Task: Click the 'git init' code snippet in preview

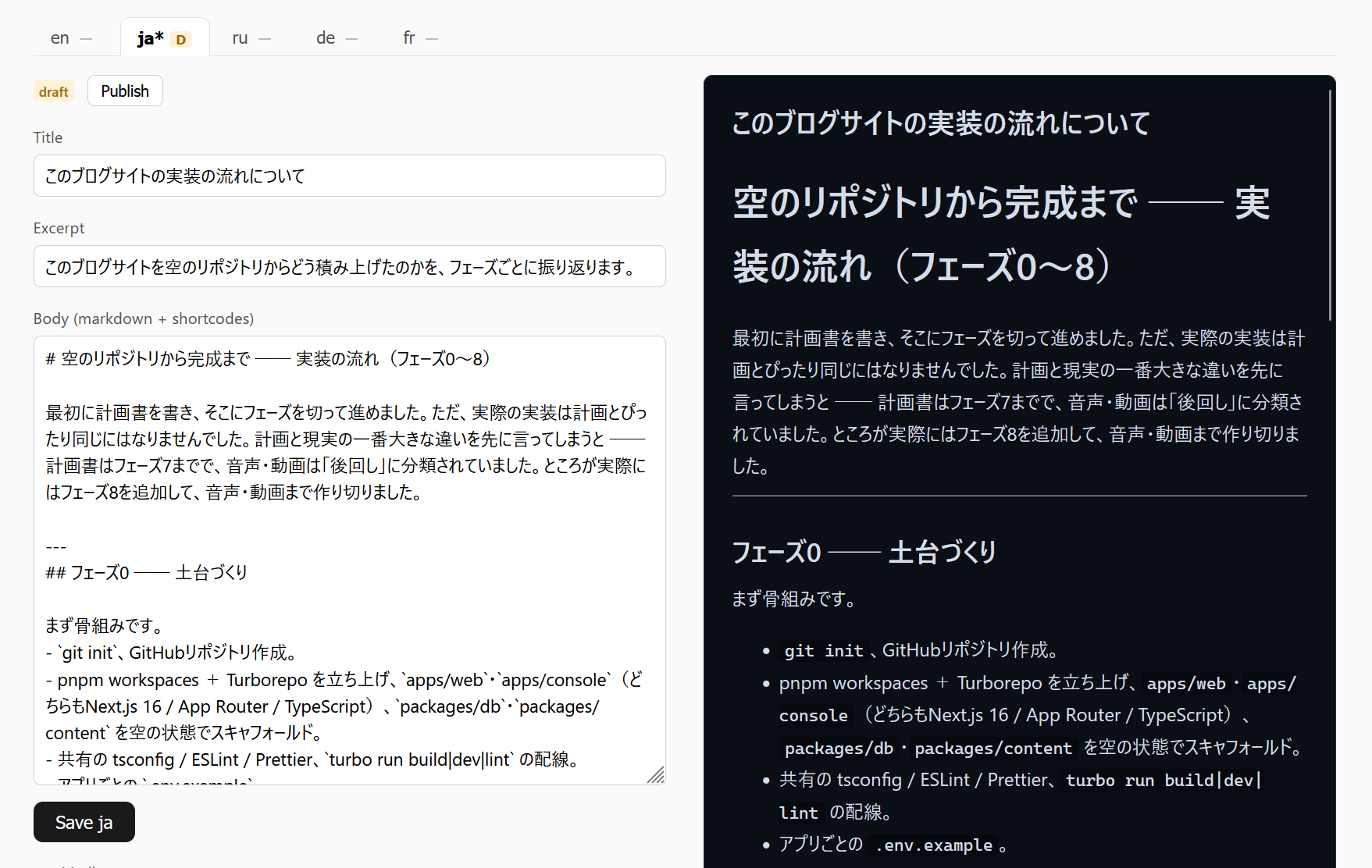Action: coord(823,650)
